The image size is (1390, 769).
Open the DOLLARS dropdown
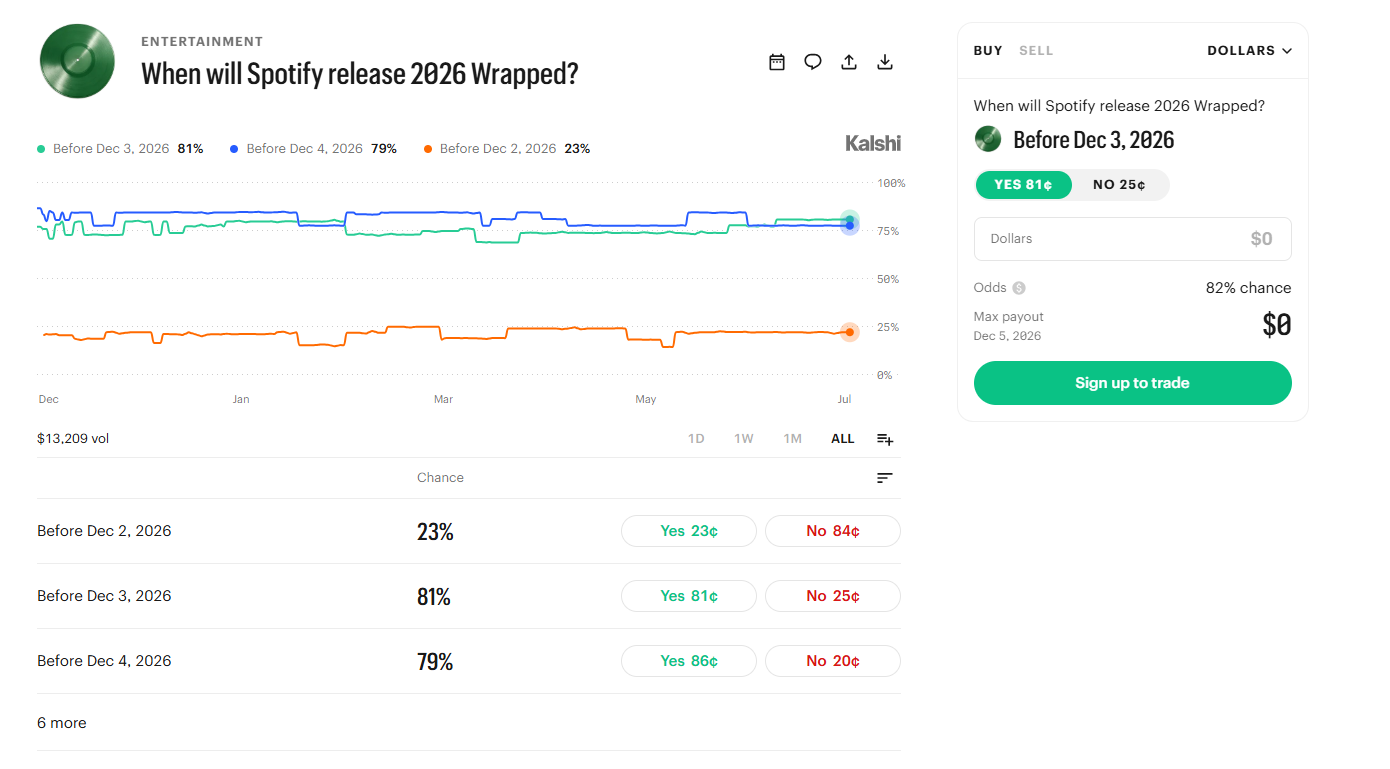(x=1249, y=50)
